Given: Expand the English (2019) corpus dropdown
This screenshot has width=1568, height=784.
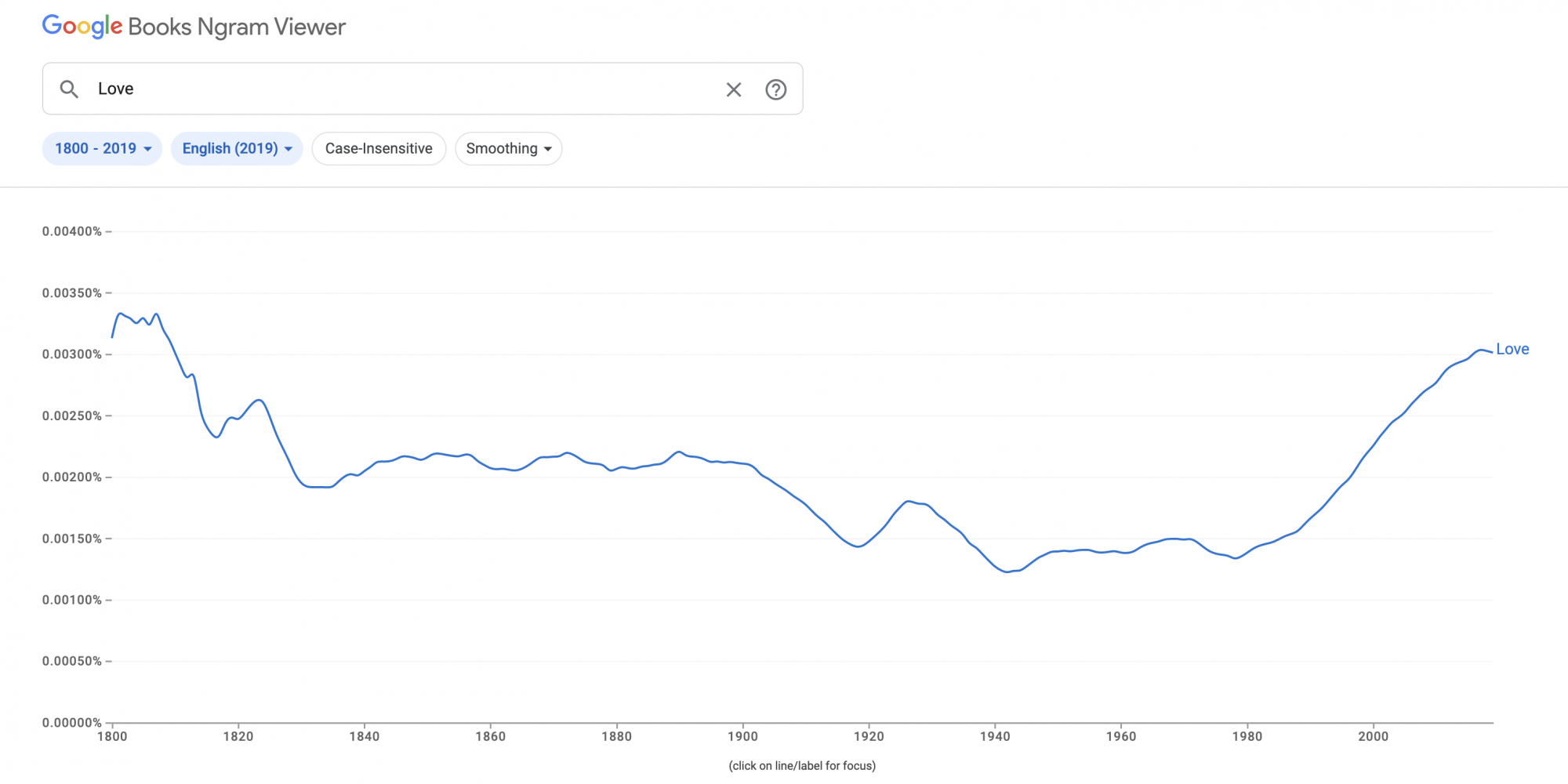Looking at the screenshot, I should pyautogui.click(x=236, y=148).
